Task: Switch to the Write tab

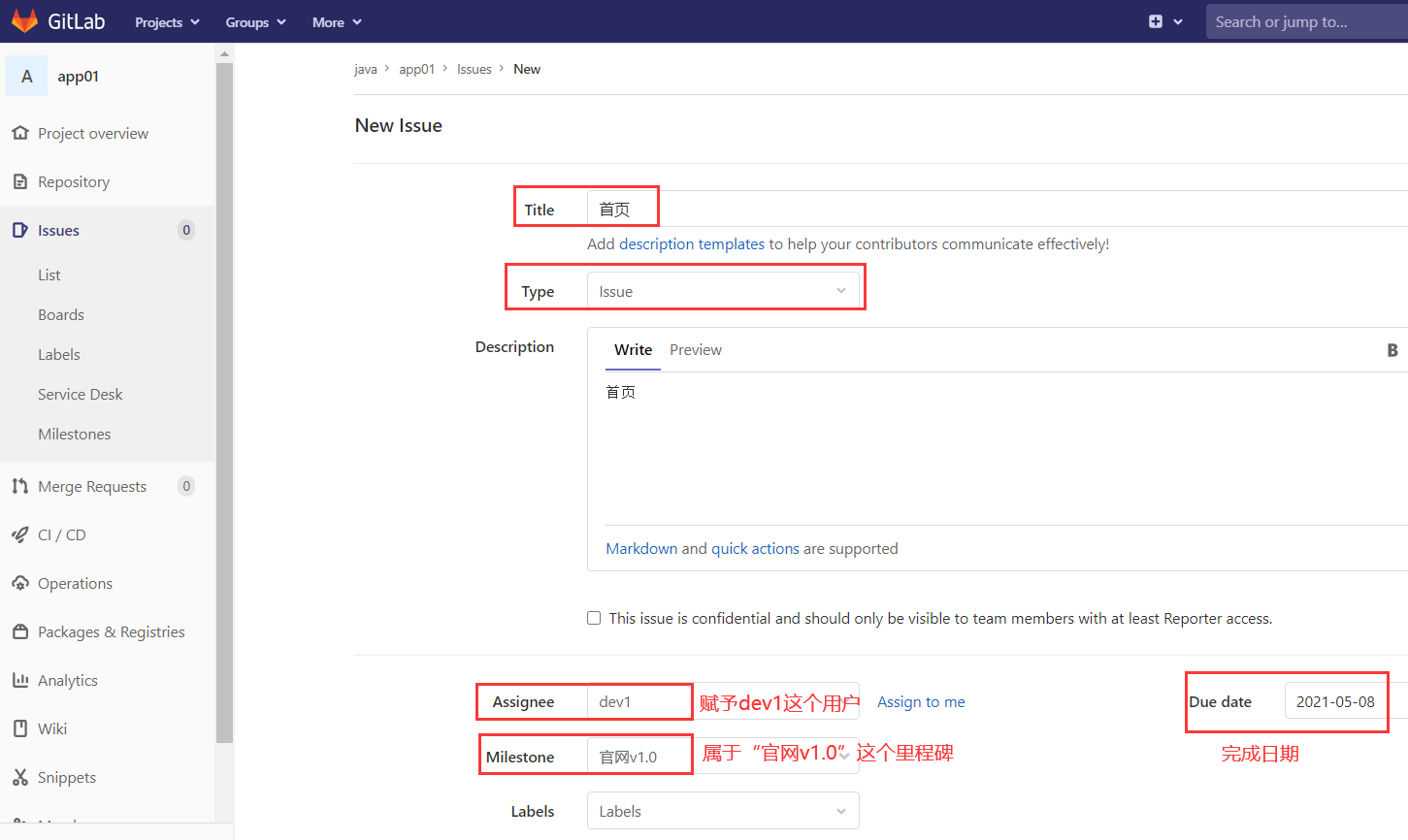Action: coord(633,350)
